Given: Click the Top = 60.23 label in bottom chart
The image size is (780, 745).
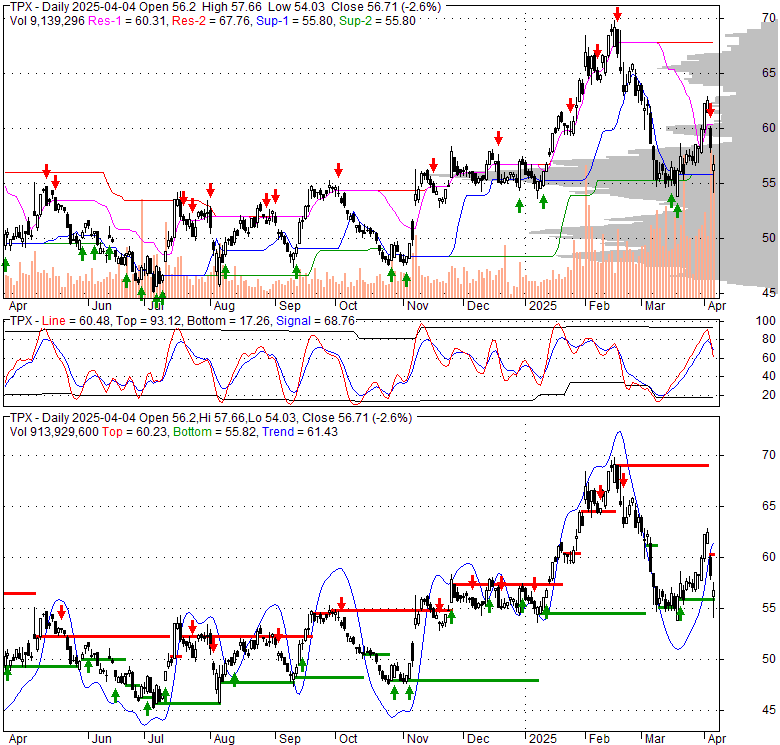Looking at the screenshot, I should (134, 432).
